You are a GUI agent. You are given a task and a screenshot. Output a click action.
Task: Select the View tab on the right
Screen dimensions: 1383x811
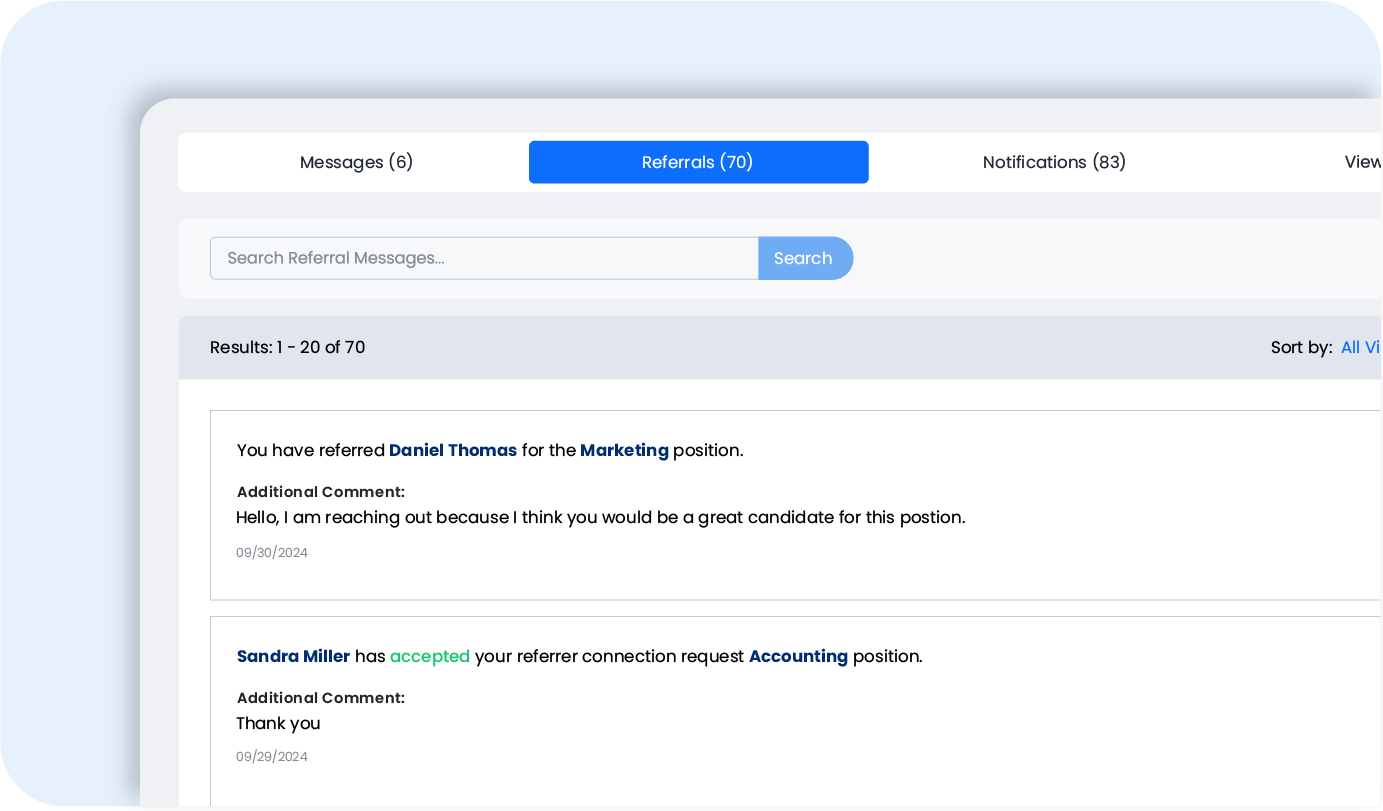tap(1363, 161)
